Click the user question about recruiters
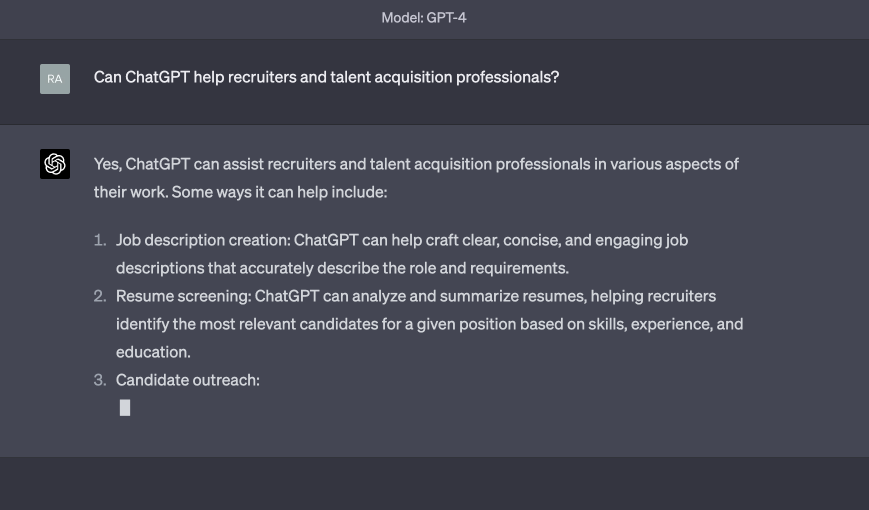This screenshot has height=510, width=869. (326, 77)
